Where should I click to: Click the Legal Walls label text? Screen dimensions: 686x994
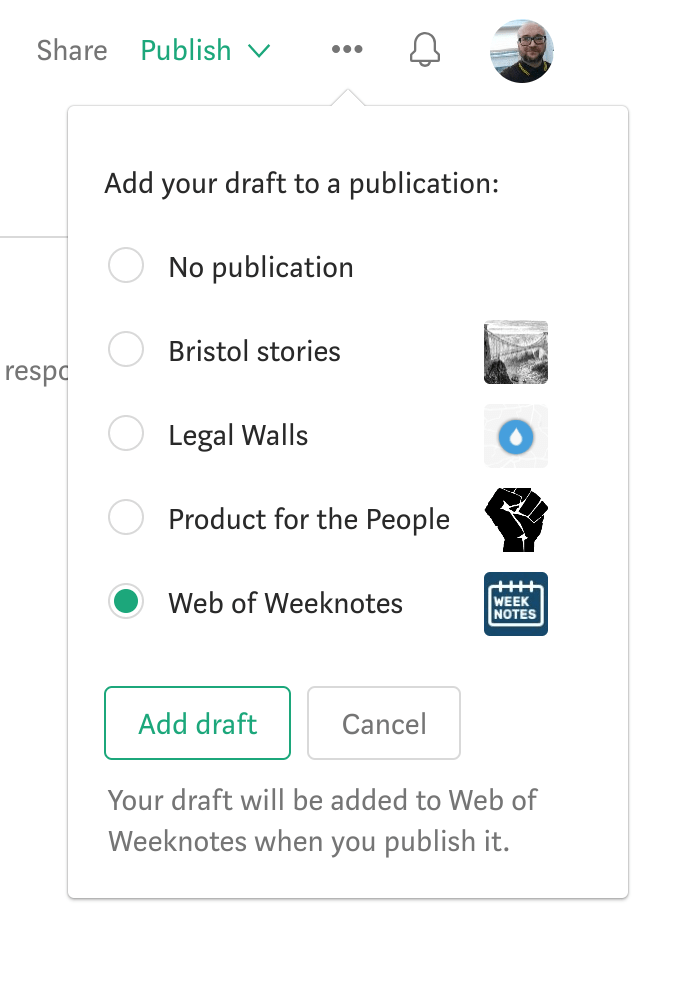[238, 436]
